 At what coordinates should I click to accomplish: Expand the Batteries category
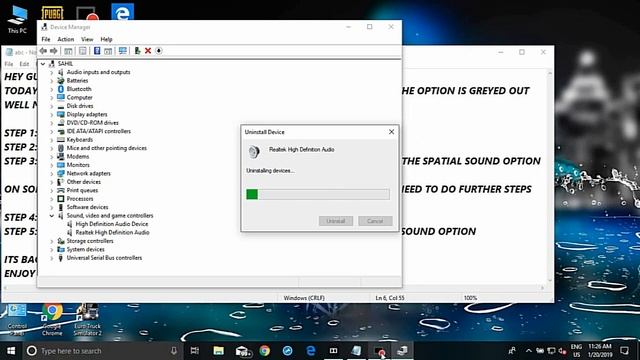coord(51,81)
